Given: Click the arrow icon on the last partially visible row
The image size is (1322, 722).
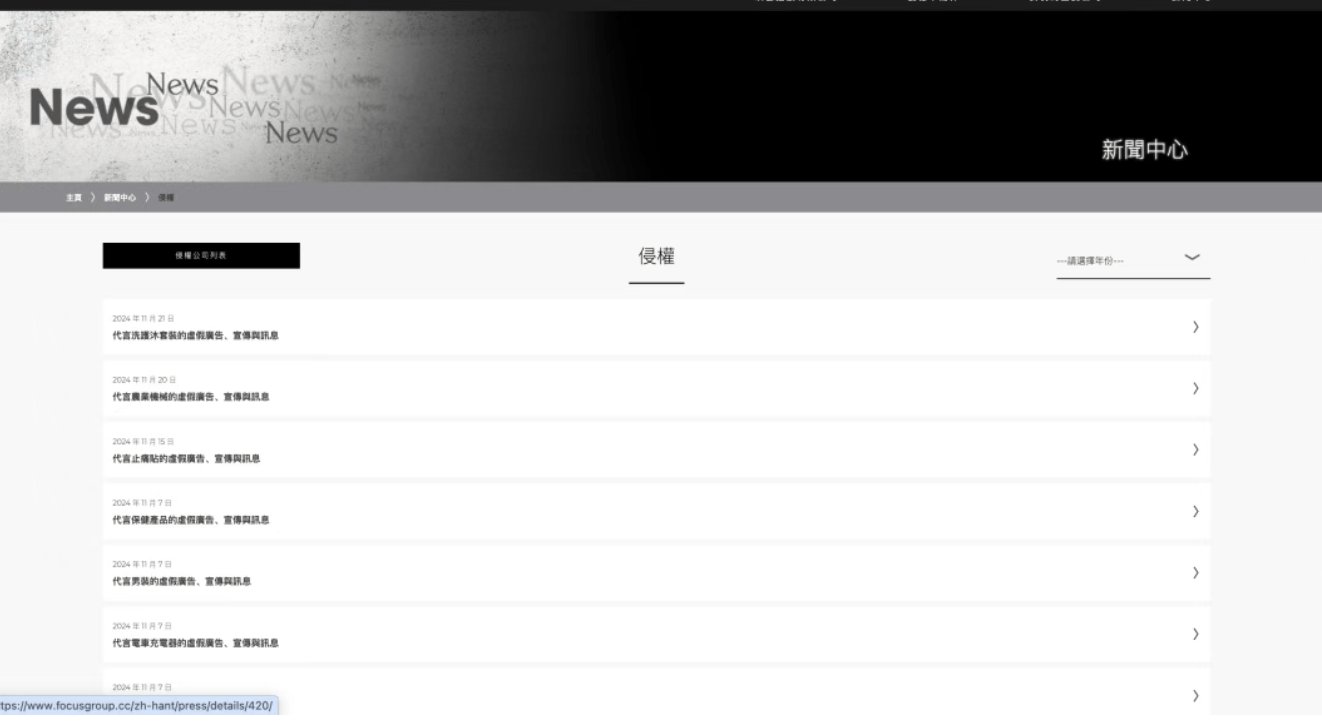Looking at the screenshot, I should pyautogui.click(x=1195, y=696).
